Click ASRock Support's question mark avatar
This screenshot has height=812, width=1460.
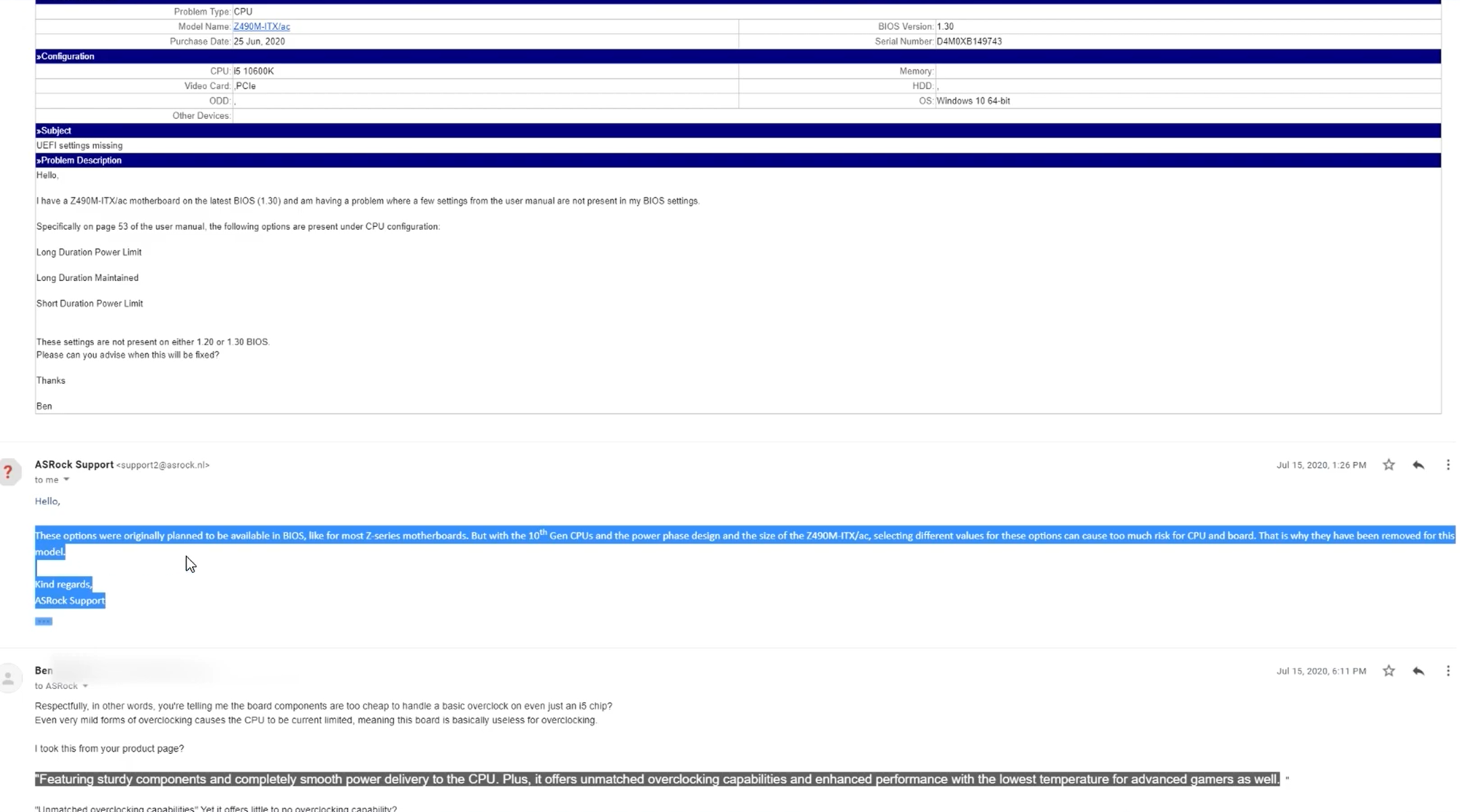pos(9,472)
